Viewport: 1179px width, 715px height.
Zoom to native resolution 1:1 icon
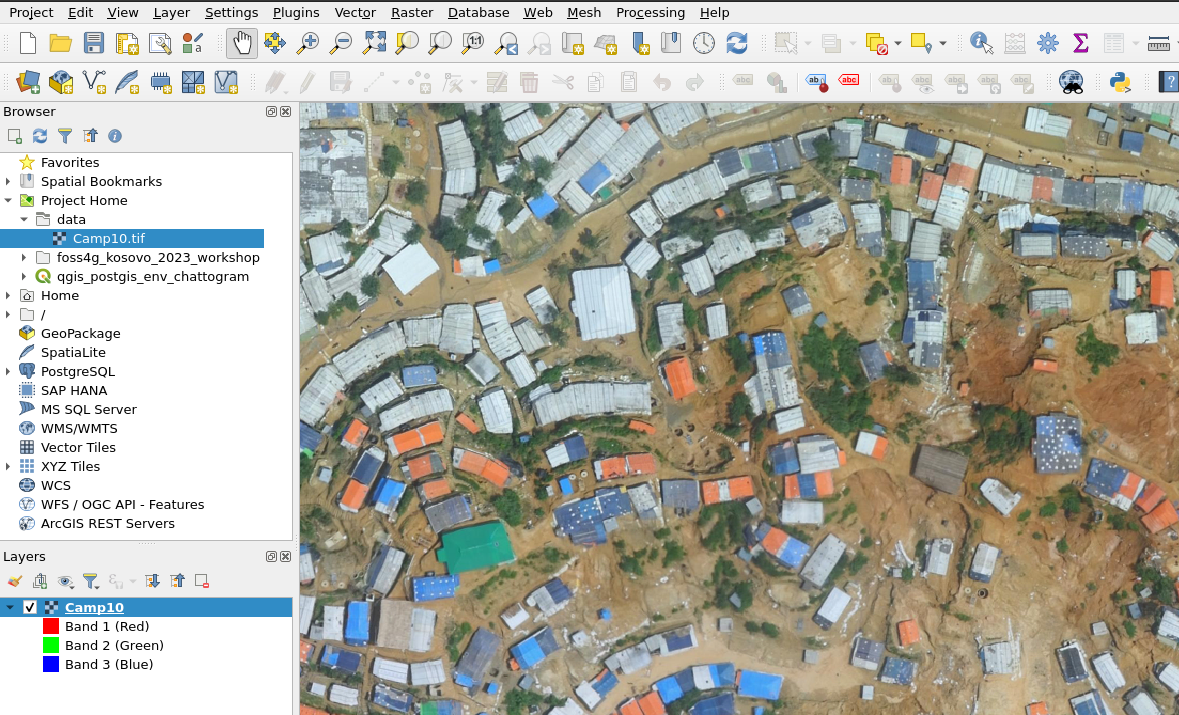[x=473, y=43]
